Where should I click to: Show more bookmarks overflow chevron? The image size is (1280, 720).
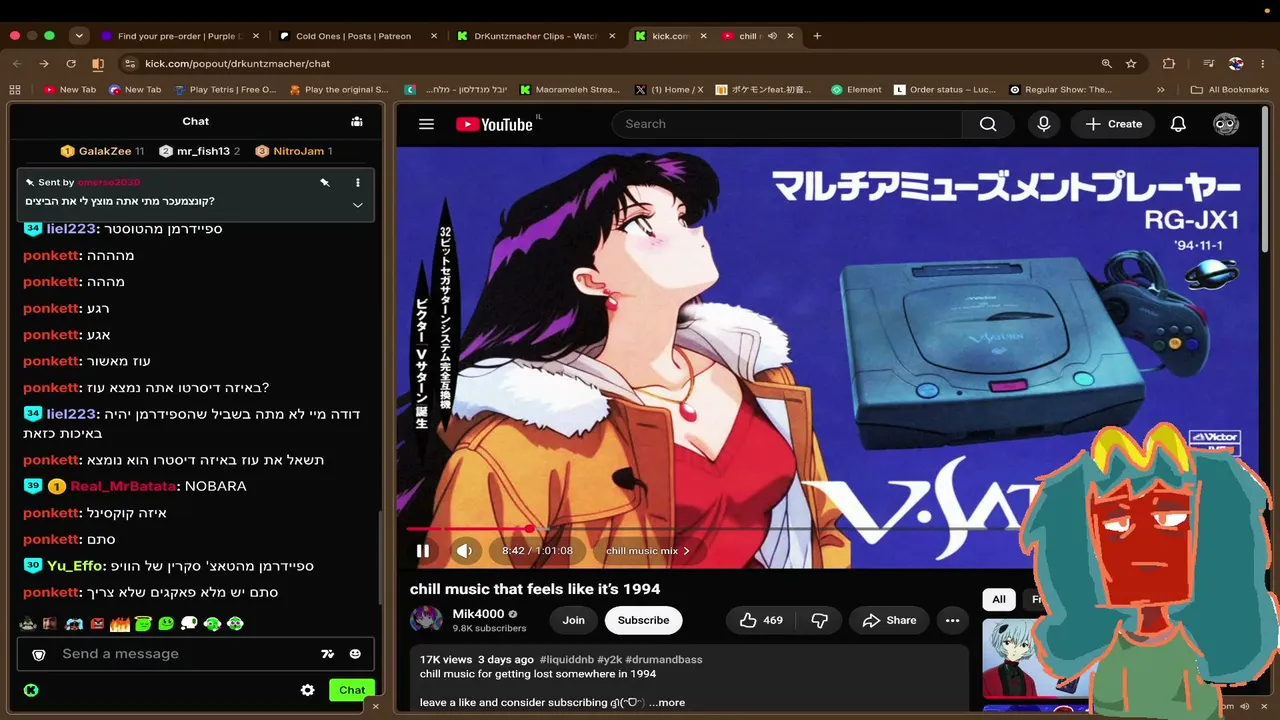tap(1160, 89)
